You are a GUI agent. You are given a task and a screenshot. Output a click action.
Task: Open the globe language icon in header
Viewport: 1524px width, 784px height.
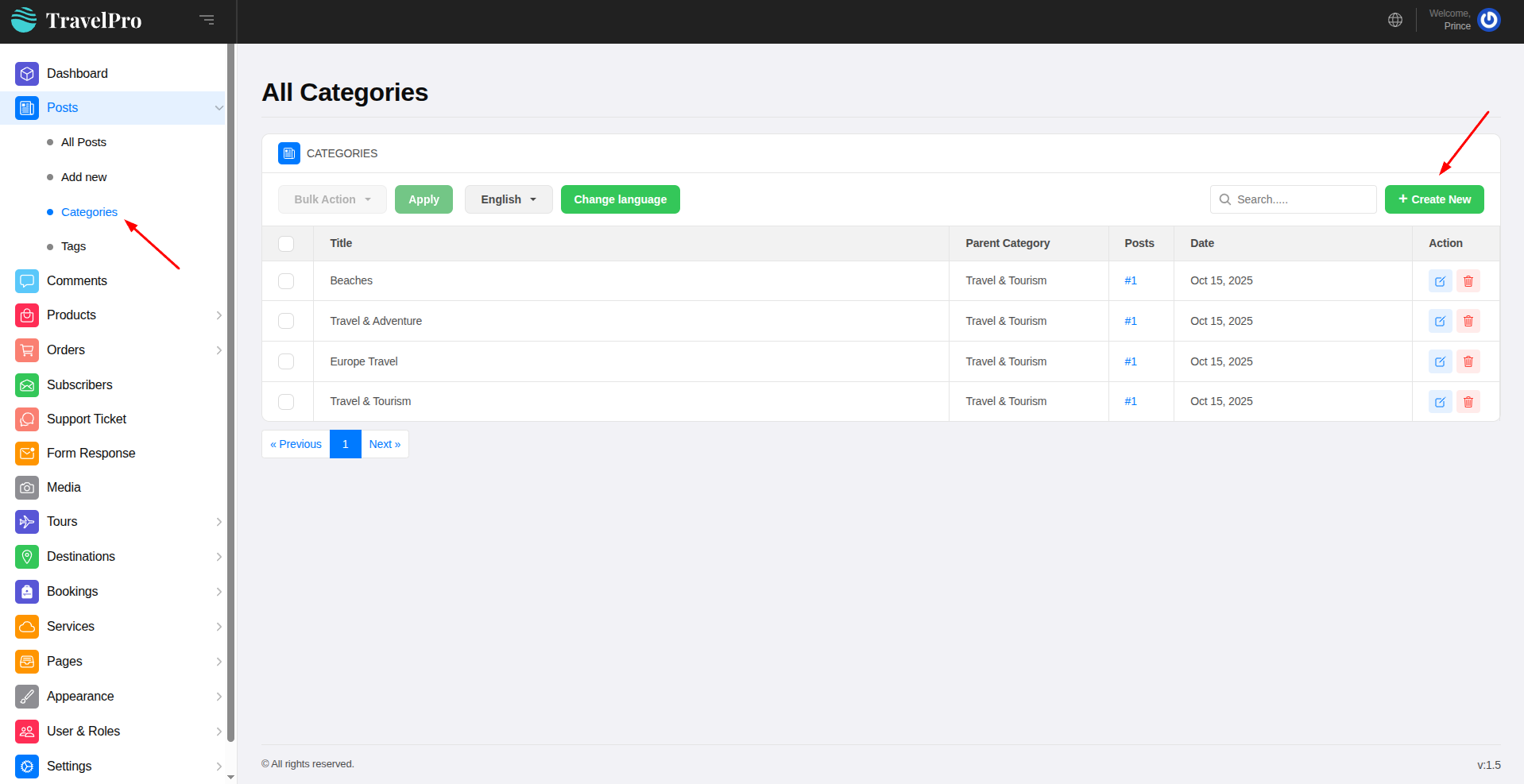pyautogui.click(x=1395, y=20)
